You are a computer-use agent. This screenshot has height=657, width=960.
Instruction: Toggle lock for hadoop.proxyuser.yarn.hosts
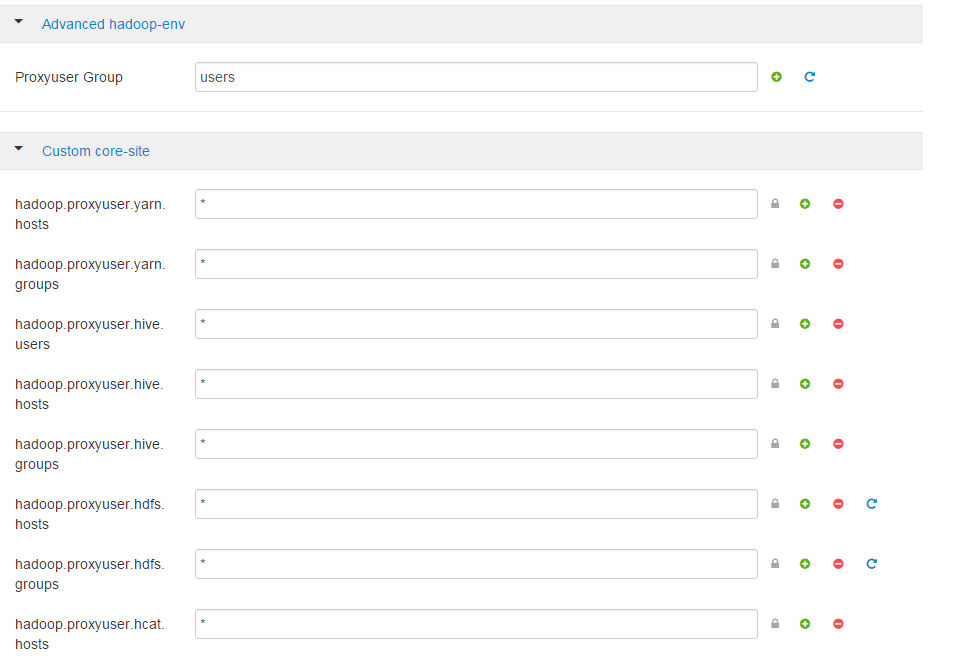tap(775, 204)
